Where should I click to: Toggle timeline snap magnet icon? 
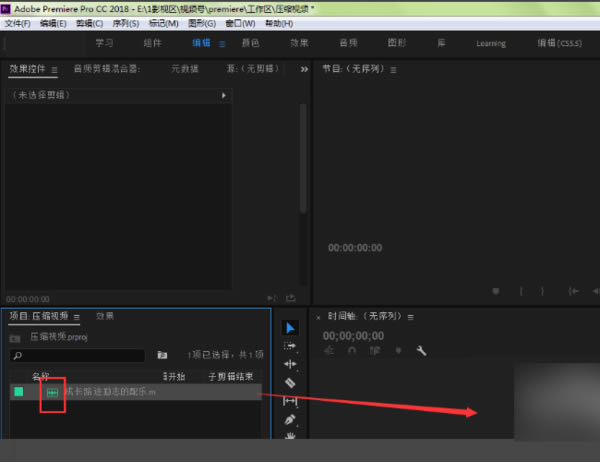point(351,351)
